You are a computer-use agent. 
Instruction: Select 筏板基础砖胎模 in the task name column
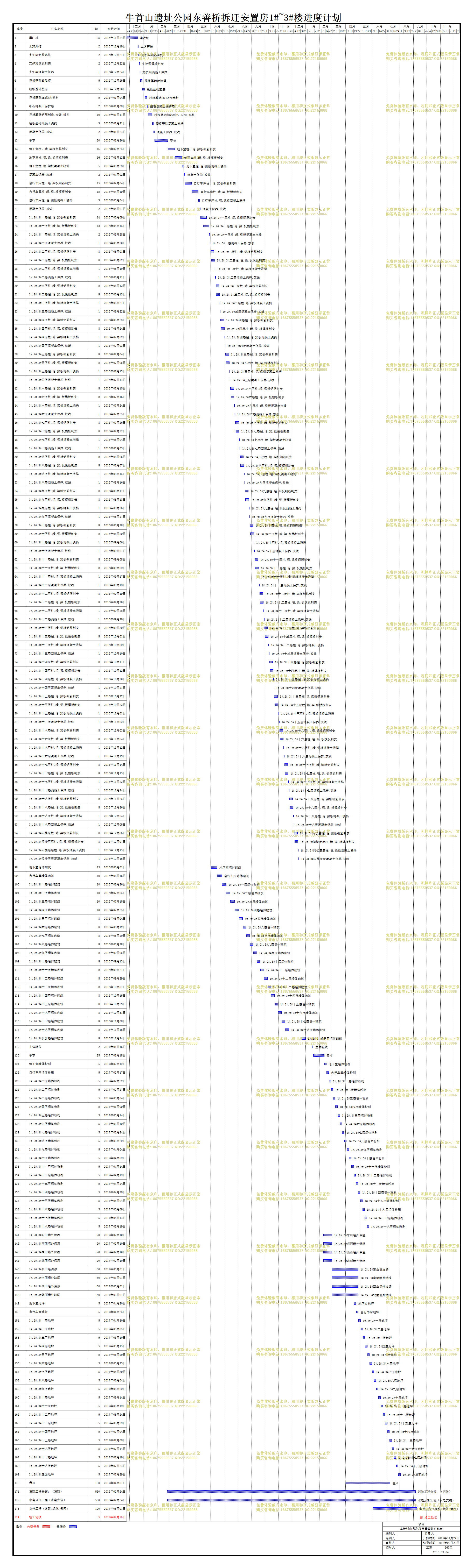coord(57,80)
